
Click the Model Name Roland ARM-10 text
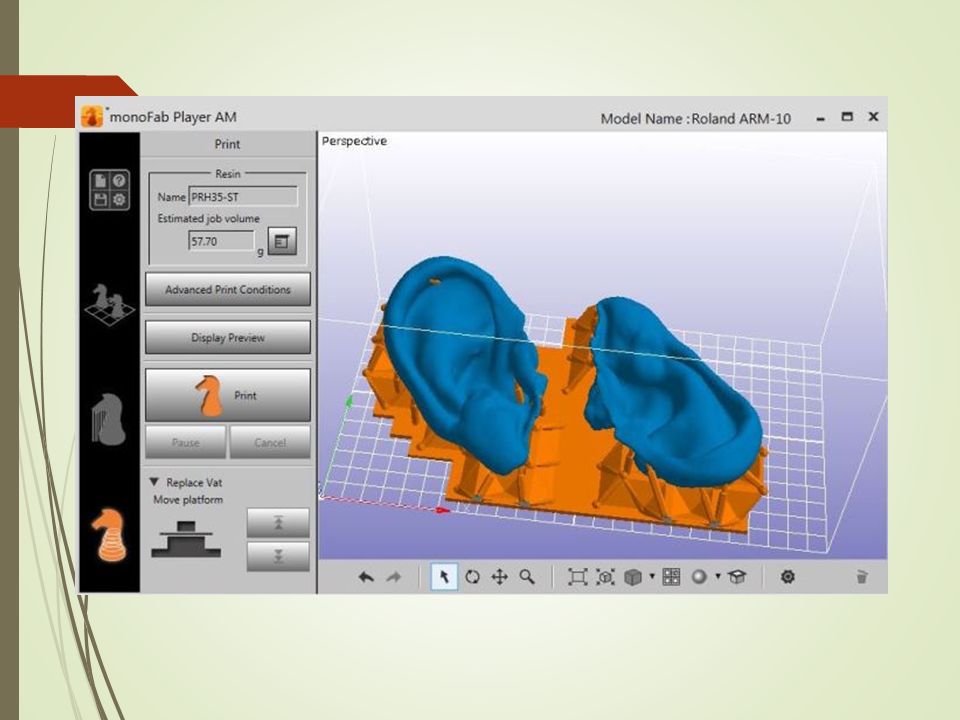coord(696,119)
